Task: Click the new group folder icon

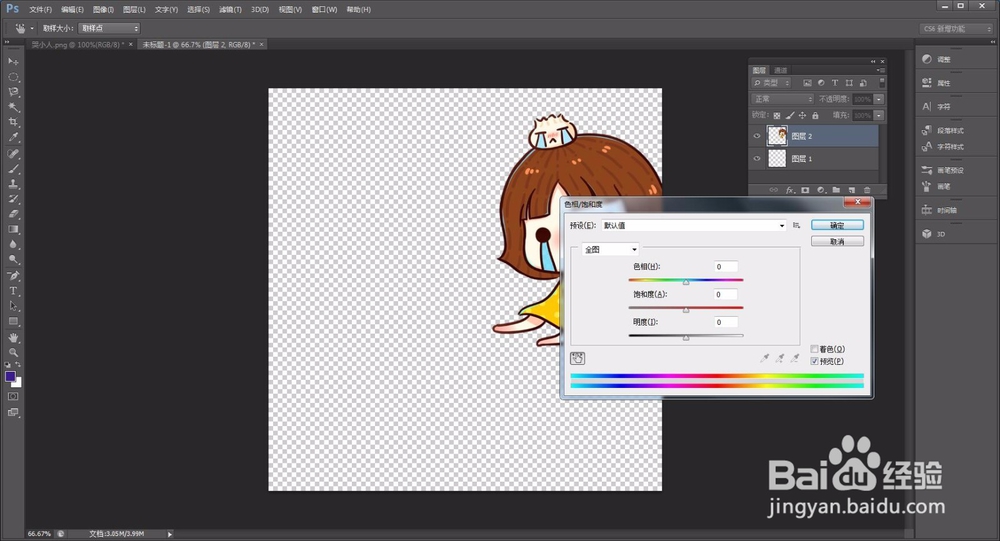Action: click(836, 190)
